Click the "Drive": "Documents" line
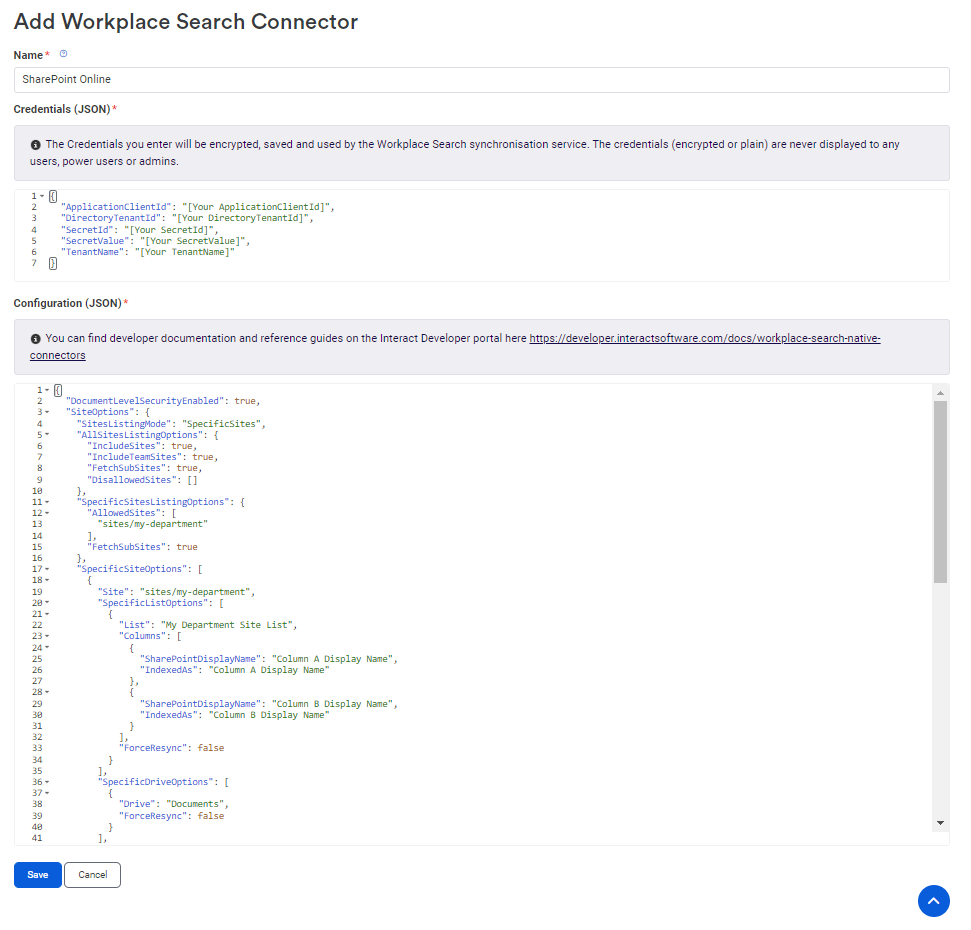 (x=174, y=804)
